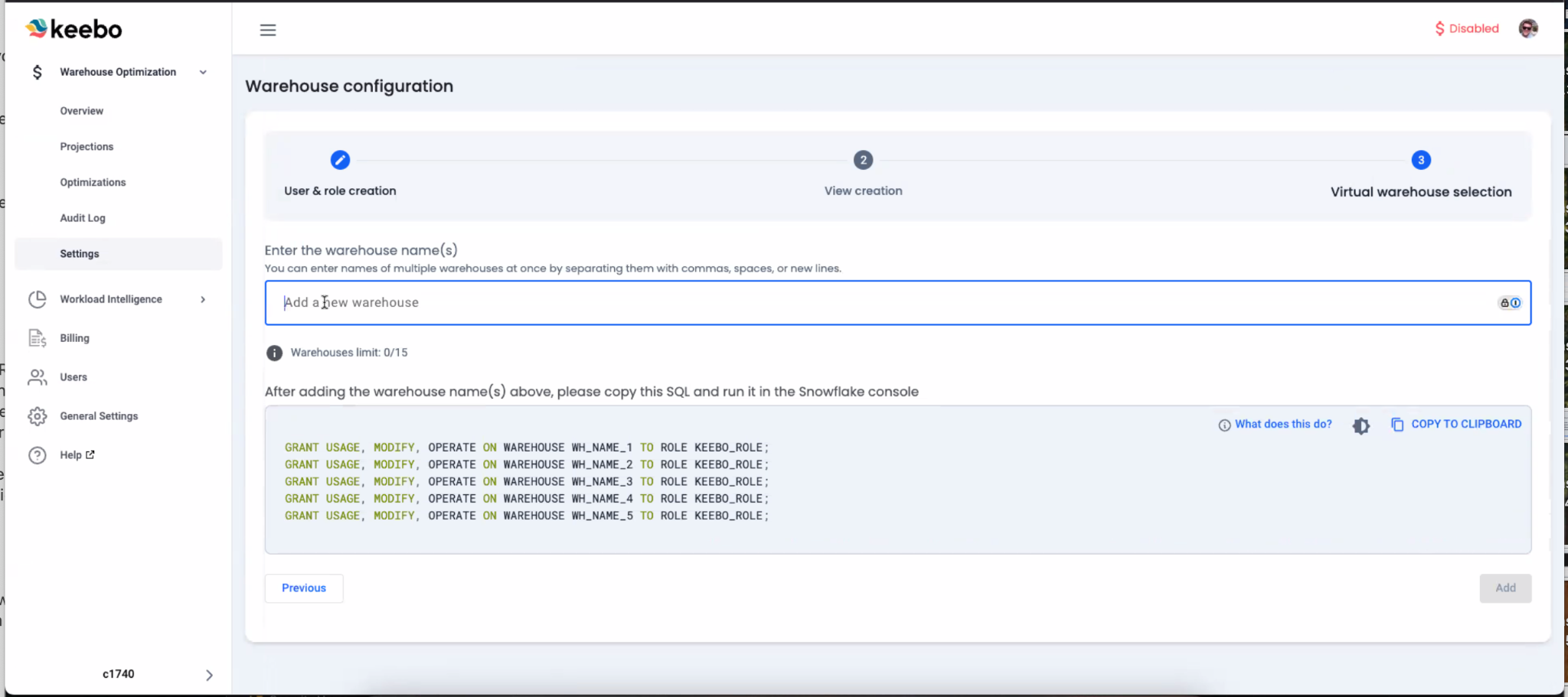1568x697 pixels.
Task: Collapse the Warehouse Optimization section
Action: [x=203, y=72]
